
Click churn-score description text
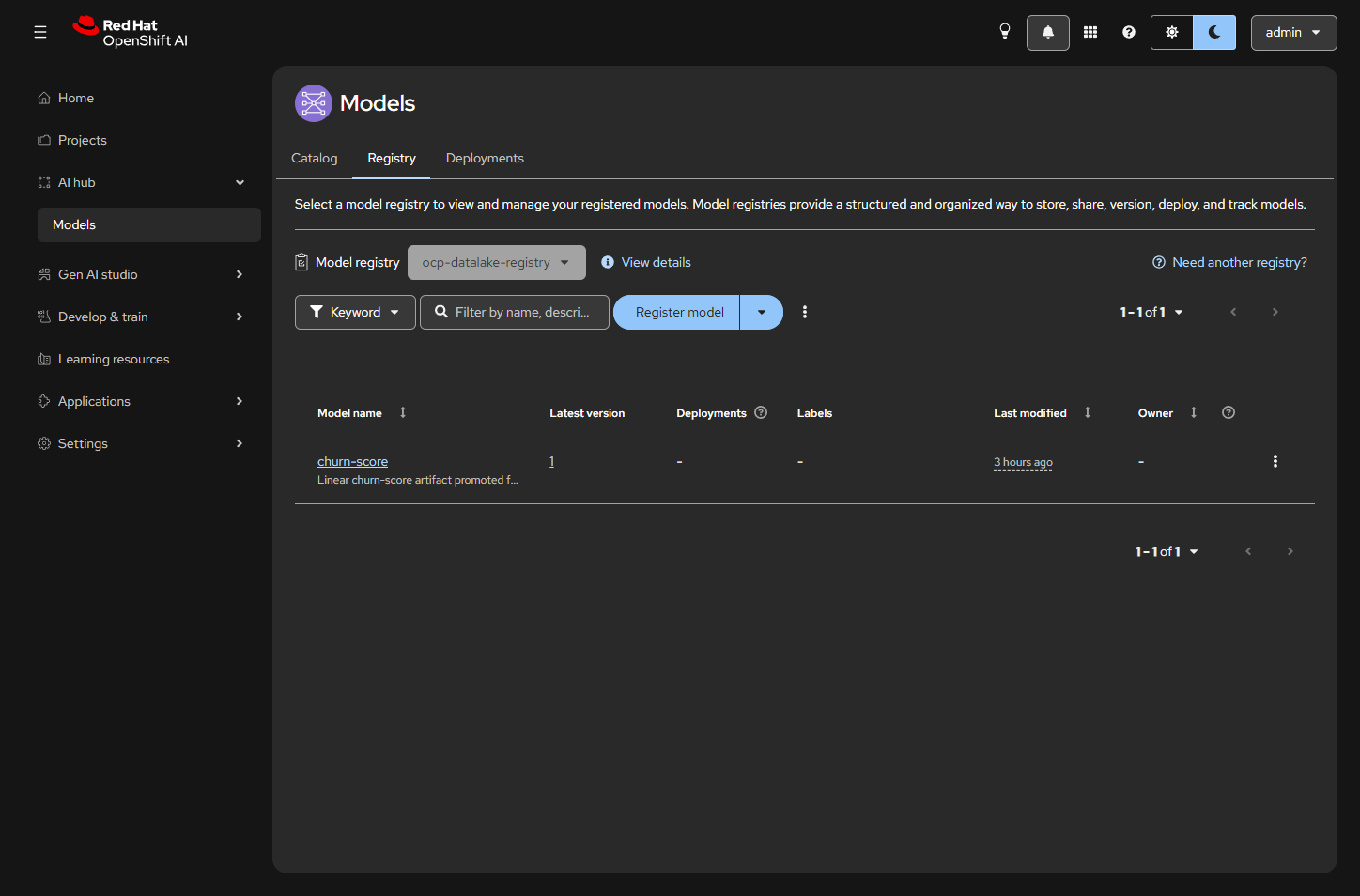pos(417,480)
